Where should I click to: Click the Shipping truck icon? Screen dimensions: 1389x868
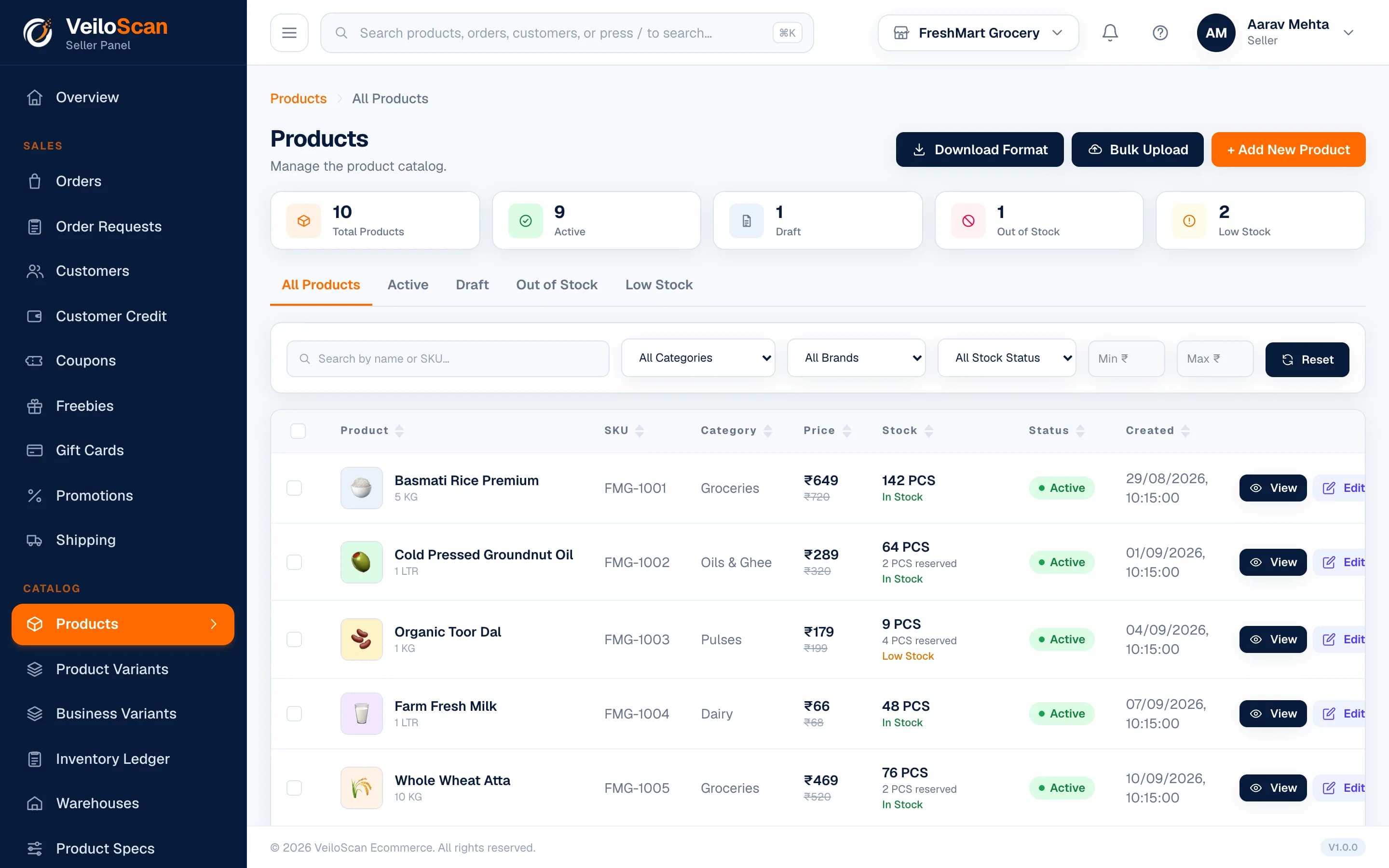(34, 540)
